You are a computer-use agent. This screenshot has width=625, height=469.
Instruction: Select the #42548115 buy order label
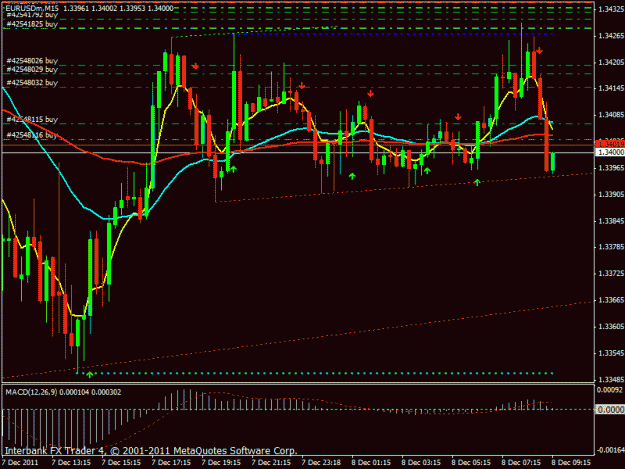coord(32,120)
